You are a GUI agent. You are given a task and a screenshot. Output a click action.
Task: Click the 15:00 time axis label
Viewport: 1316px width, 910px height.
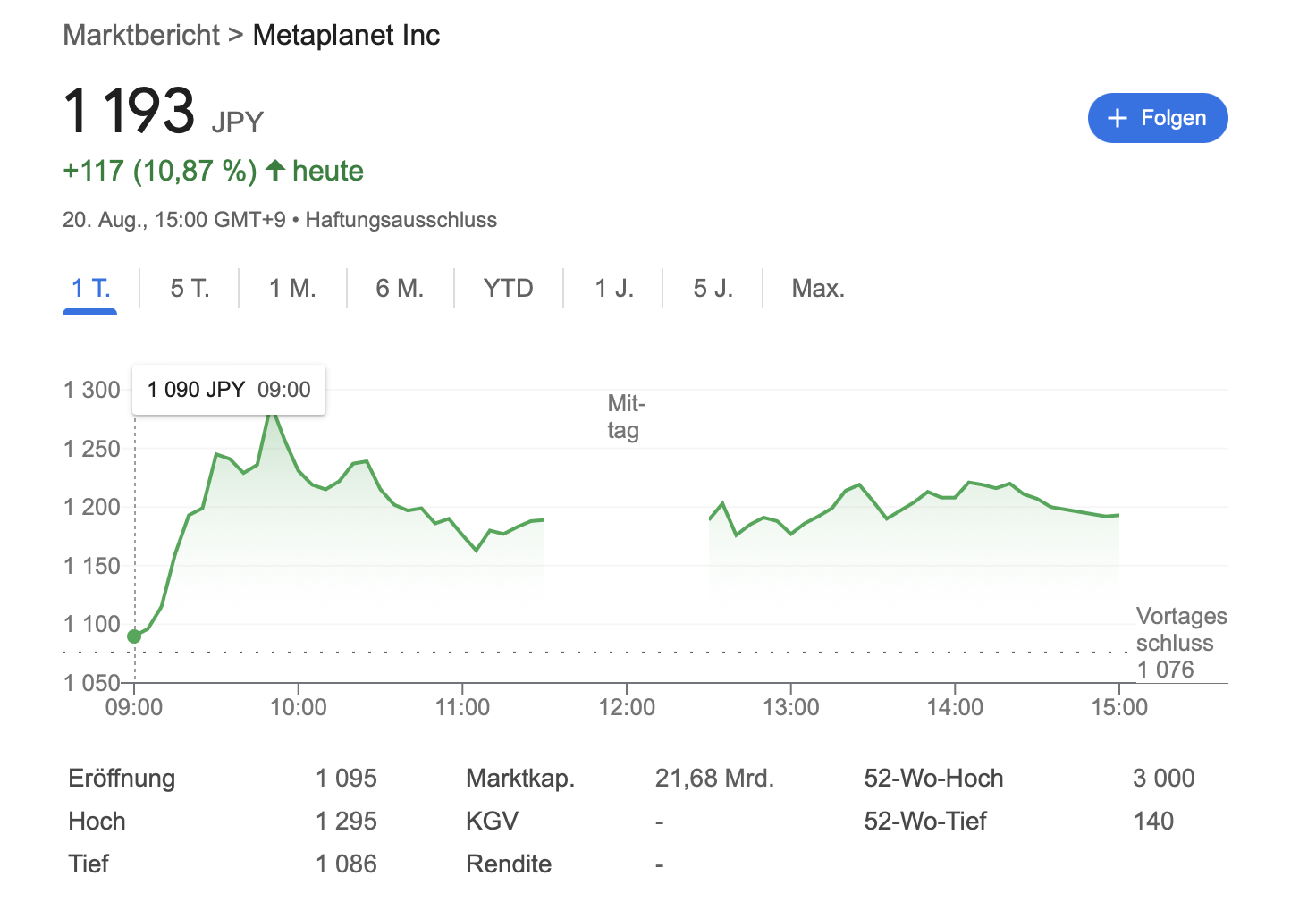point(1119,707)
